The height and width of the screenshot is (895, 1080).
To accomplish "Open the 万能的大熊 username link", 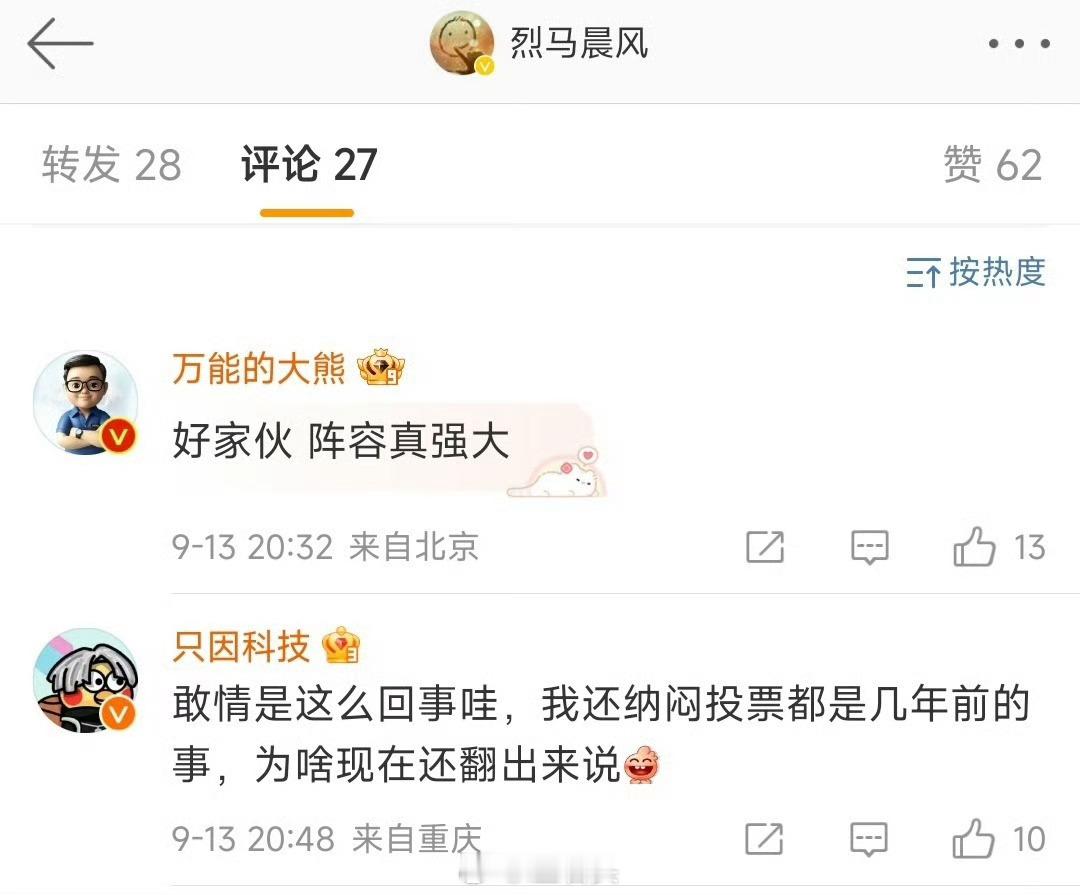I will coord(259,368).
